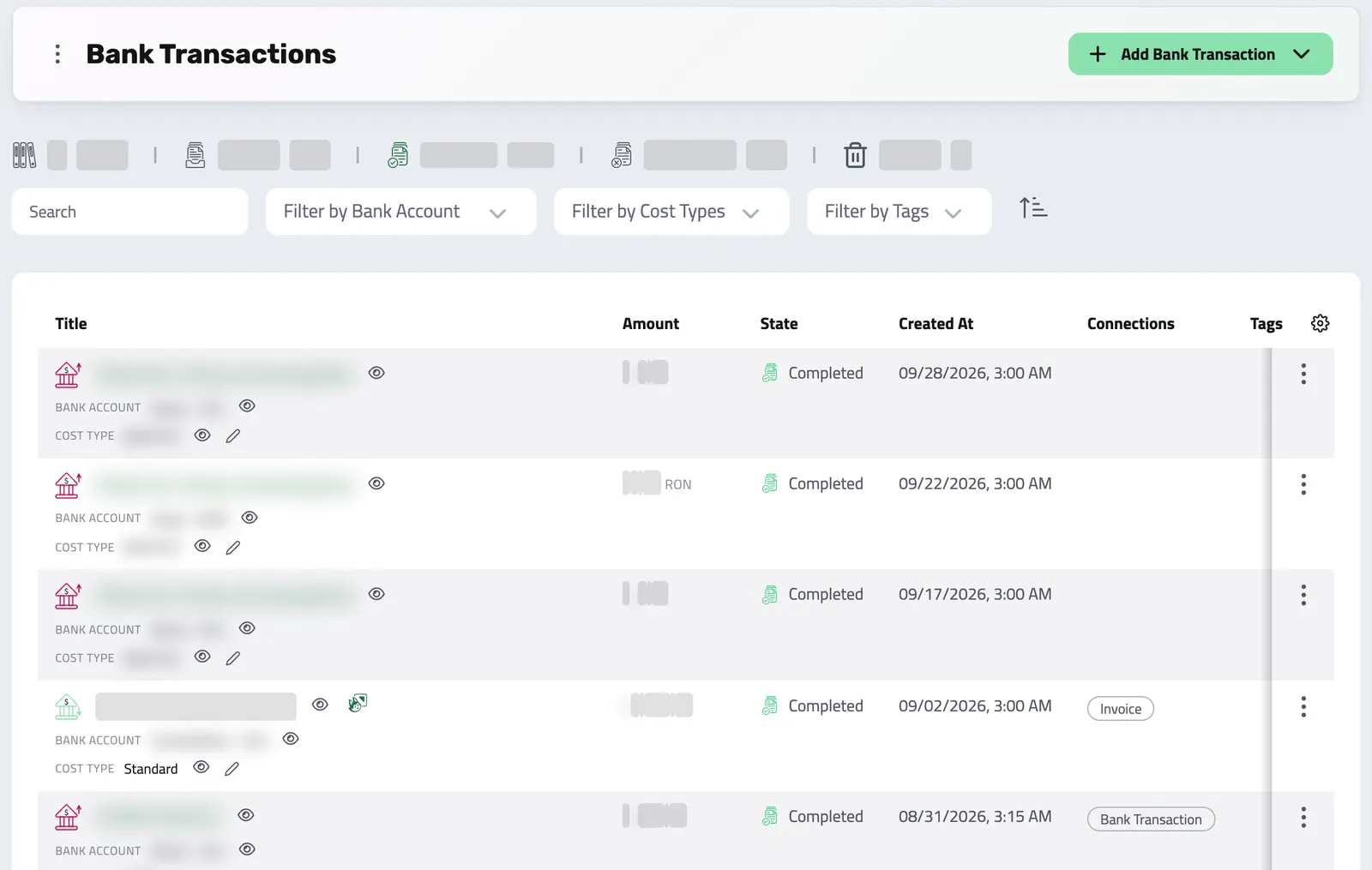
Task: Open row actions menu for 09/28/2026 transaction
Action: coord(1303,374)
